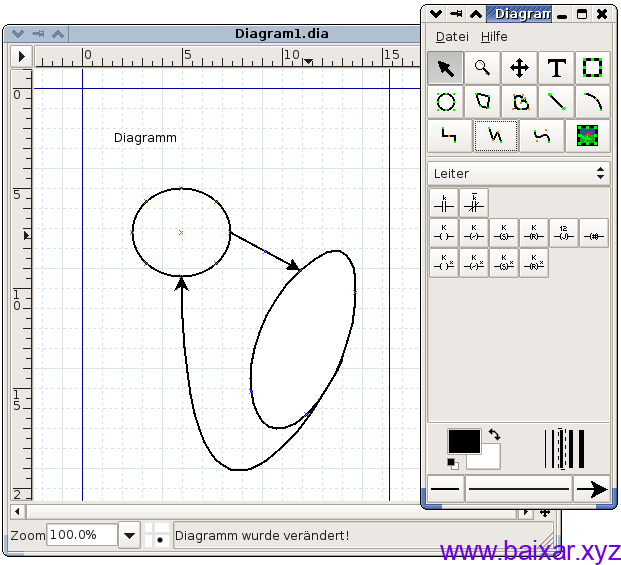Pick the Ellipse shape tool
Screen dimensions: 621x565
[446, 102]
